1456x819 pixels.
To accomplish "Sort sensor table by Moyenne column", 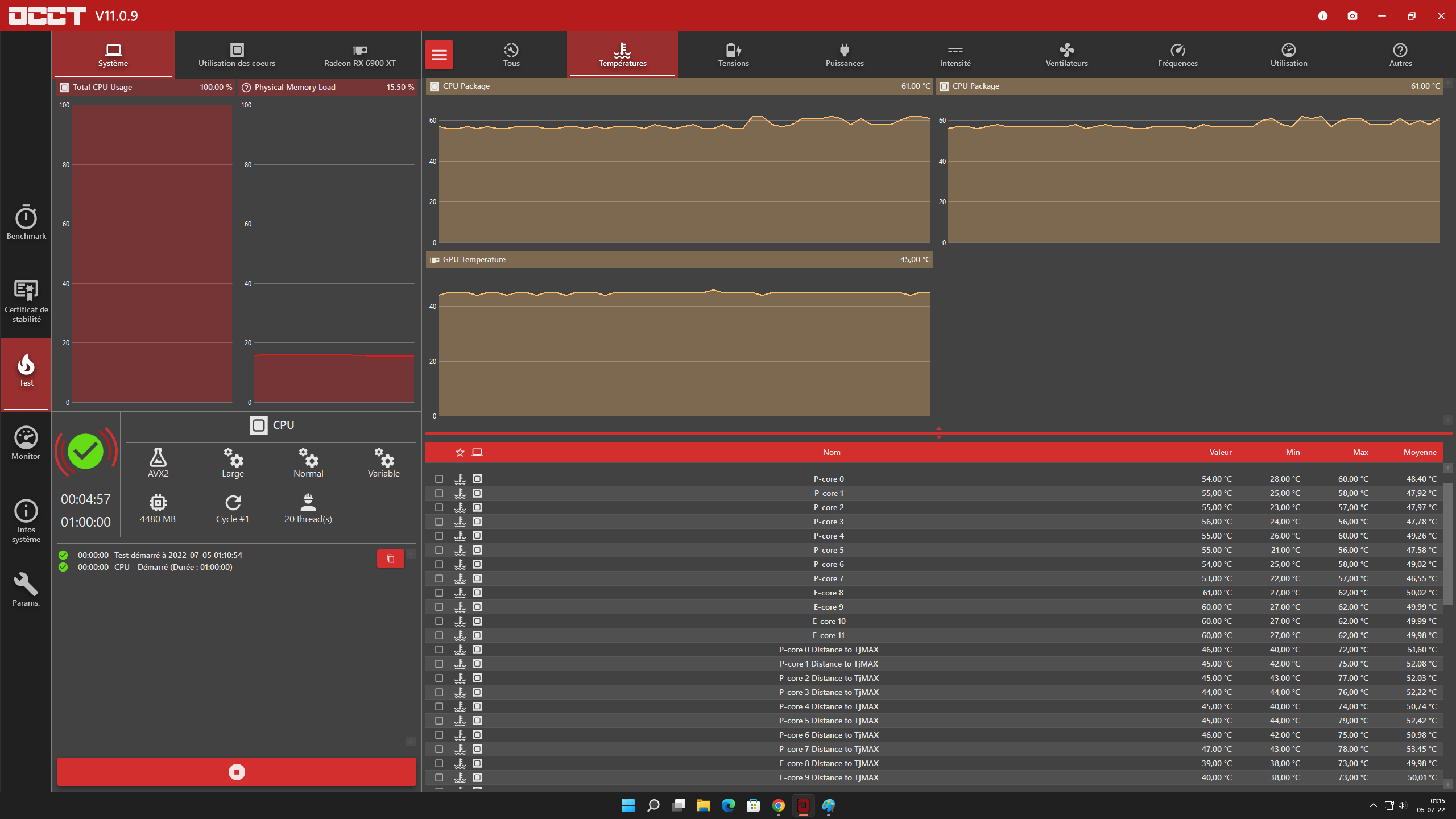I will (1420, 452).
